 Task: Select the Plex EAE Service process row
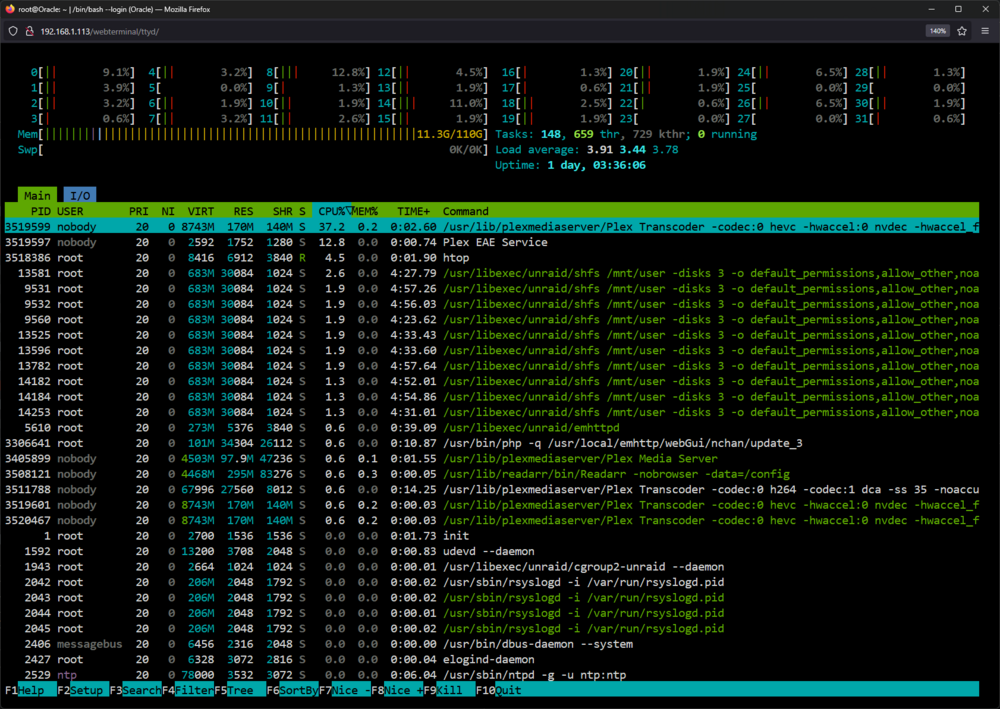tap(492, 242)
